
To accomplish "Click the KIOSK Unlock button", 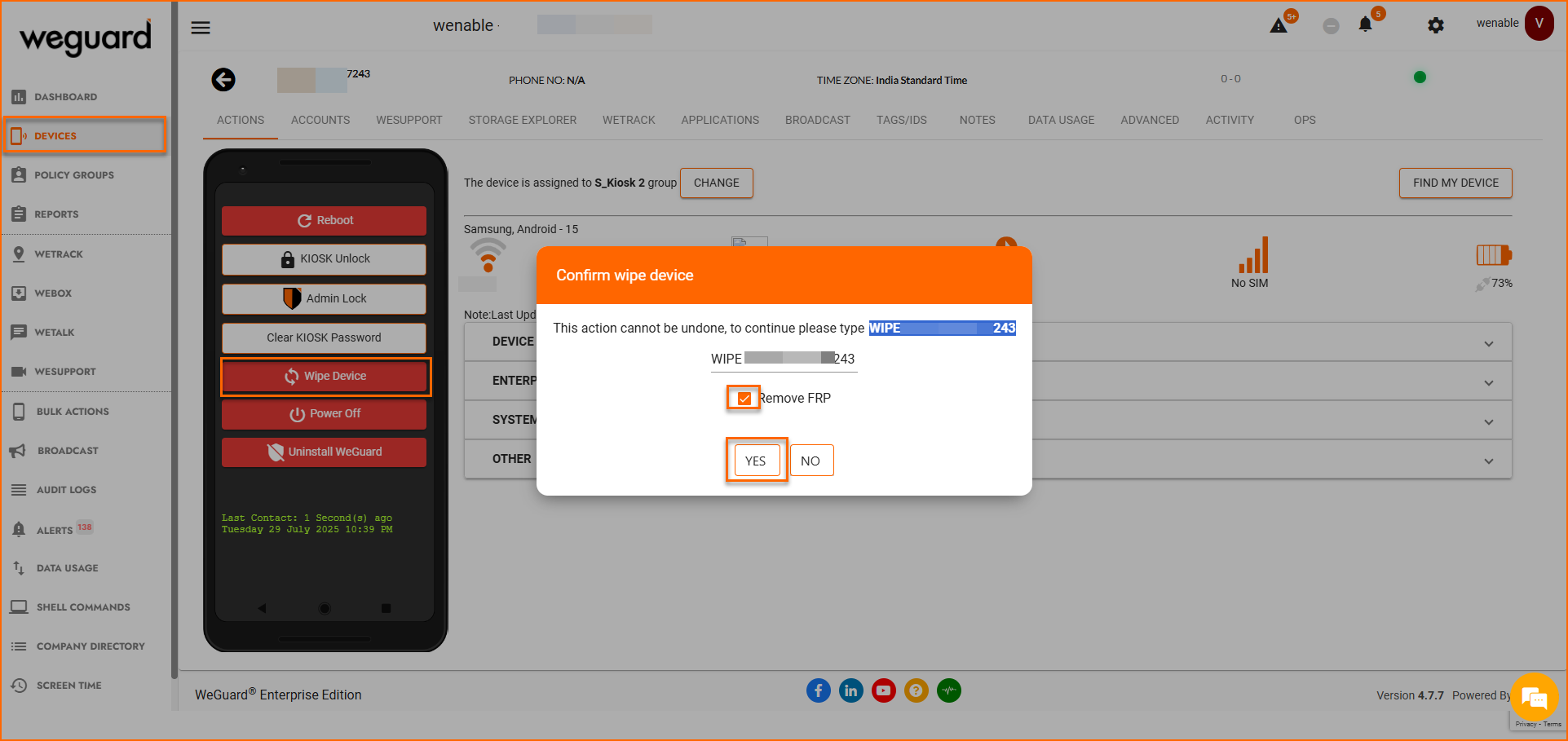I will tap(324, 259).
